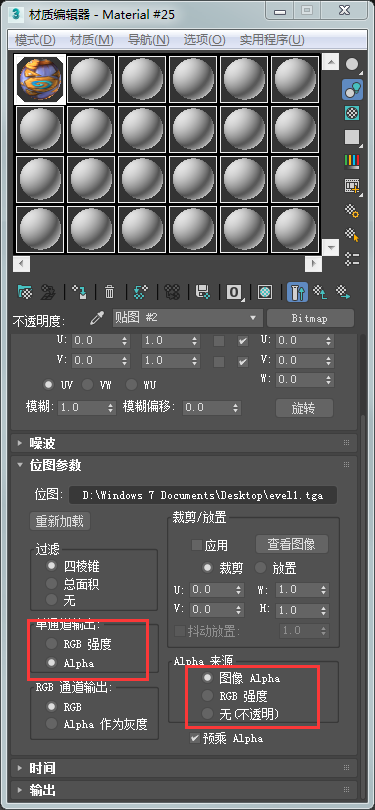Open the 贴图 #2 name dropdown
This screenshot has height=810, width=375.
[x=188, y=318]
